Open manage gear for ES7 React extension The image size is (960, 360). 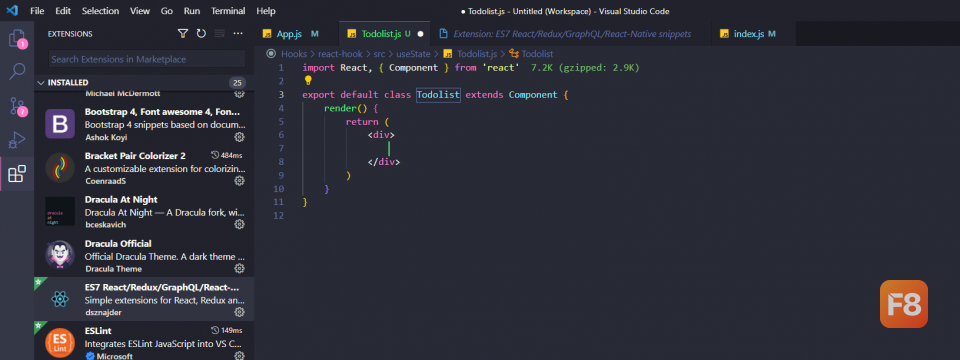click(x=239, y=312)
